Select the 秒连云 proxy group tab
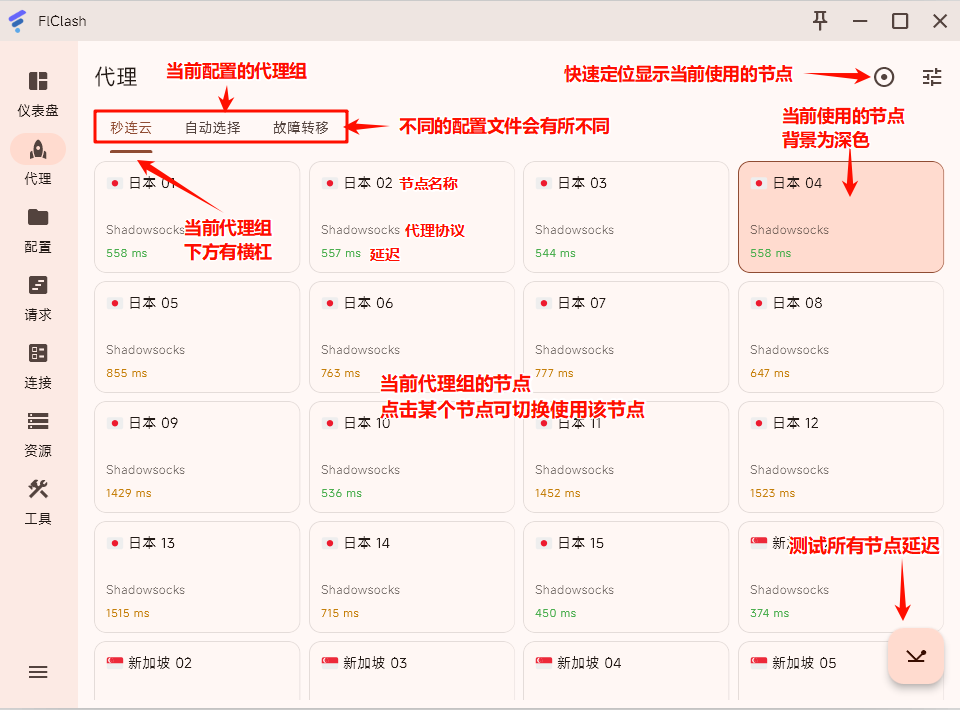The width and height of the screenshot is (960, 710). click(x=131, y=128)
